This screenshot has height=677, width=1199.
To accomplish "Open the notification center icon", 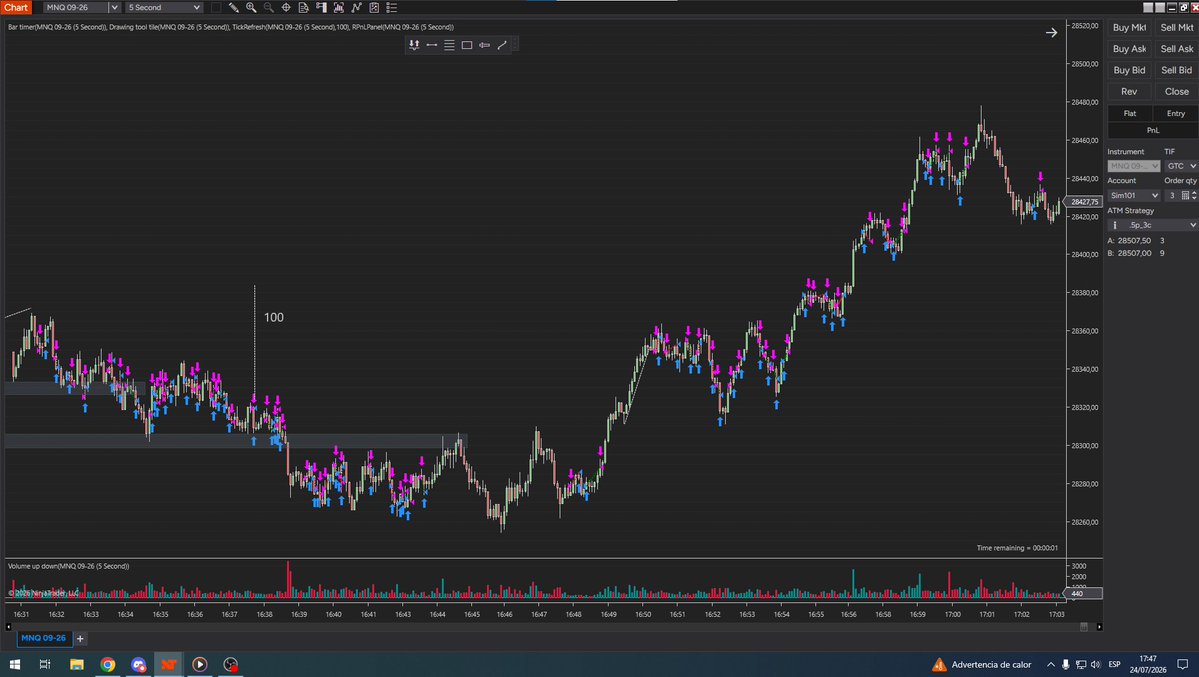I will point(1183,665).
